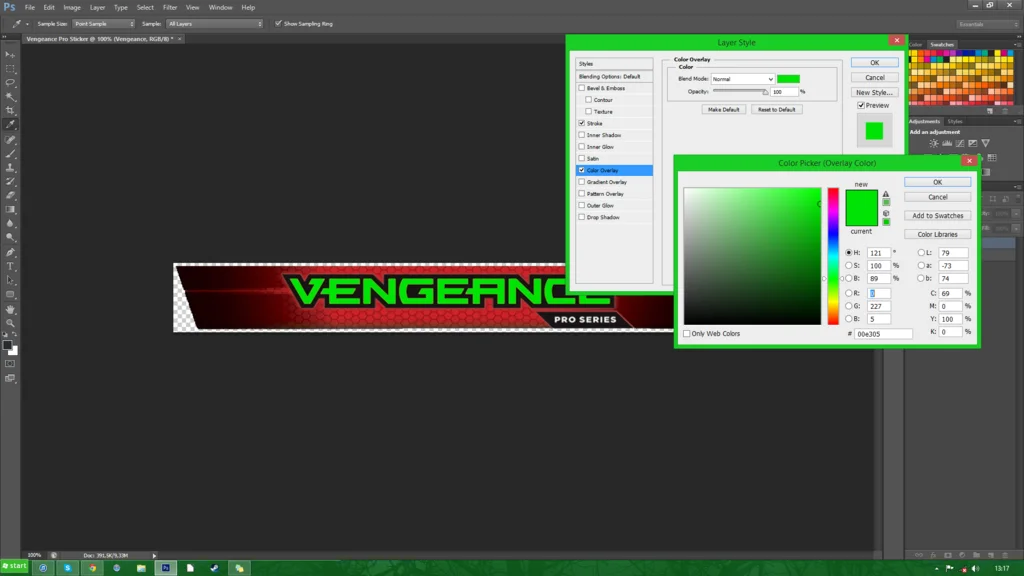Select the Eyedropper tool in the toolbox
Screen dimensions: 1024x576
10,125
